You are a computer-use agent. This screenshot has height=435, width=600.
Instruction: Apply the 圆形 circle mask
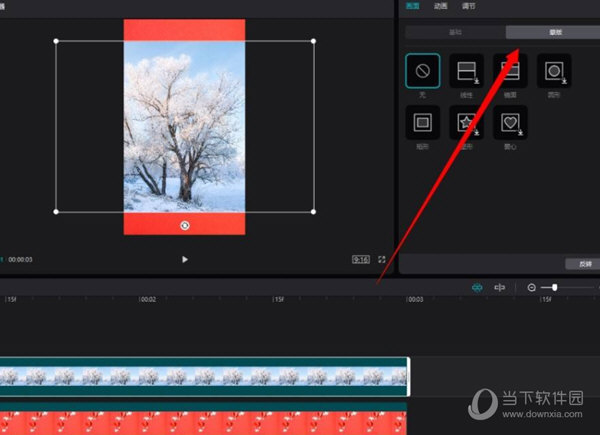[553, 71]
